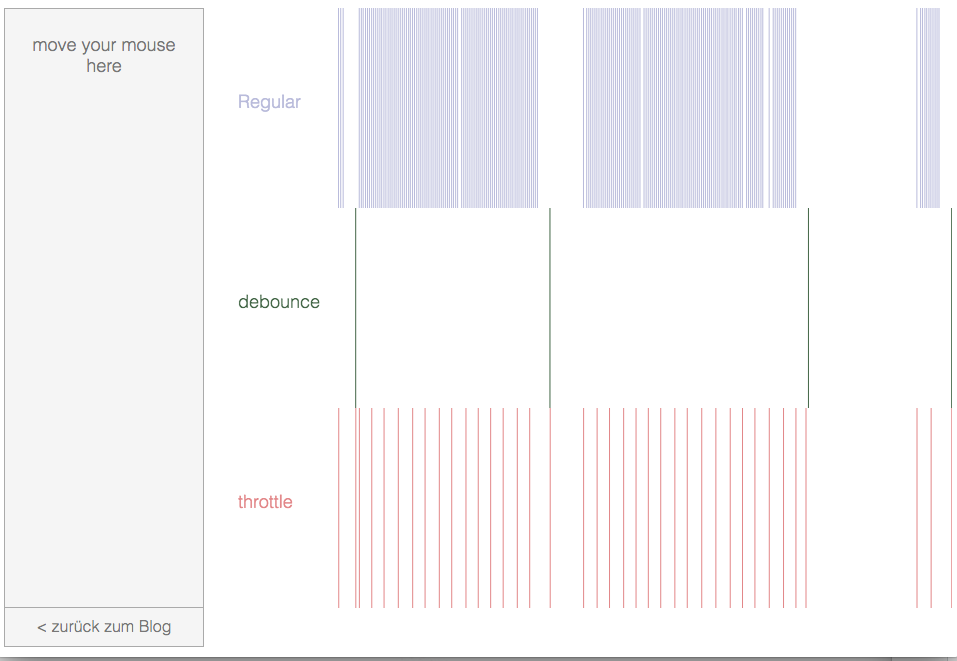The width and height of the screenshot is (957, 661).
Task: Click the second large purple Regular event block
Action: 673,108
